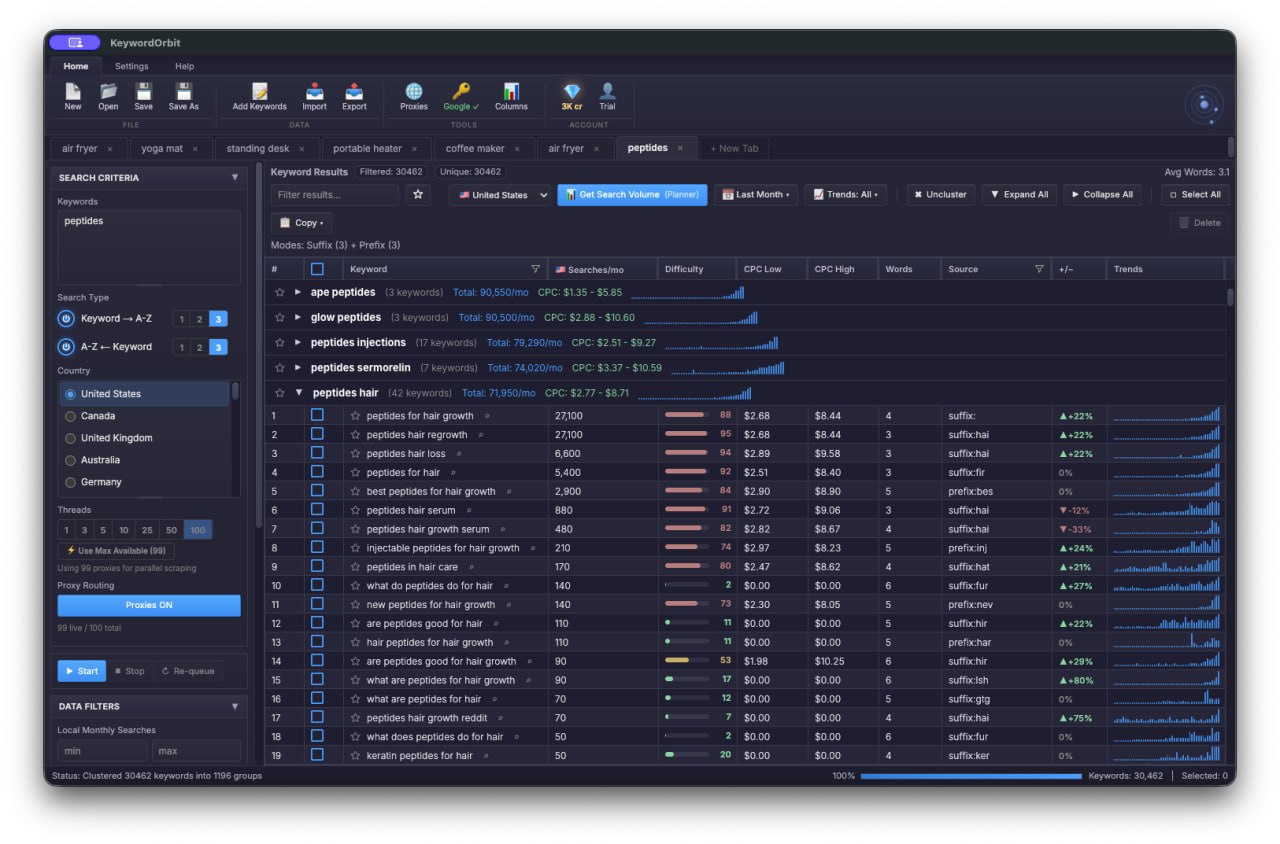
Task: Open the Last Month dropdown
Action: (757, 195)
